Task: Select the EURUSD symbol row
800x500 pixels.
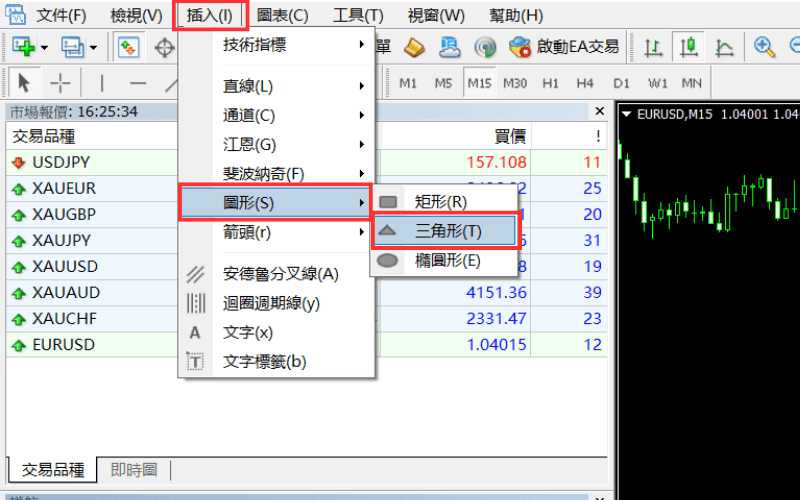Action: 306,344
